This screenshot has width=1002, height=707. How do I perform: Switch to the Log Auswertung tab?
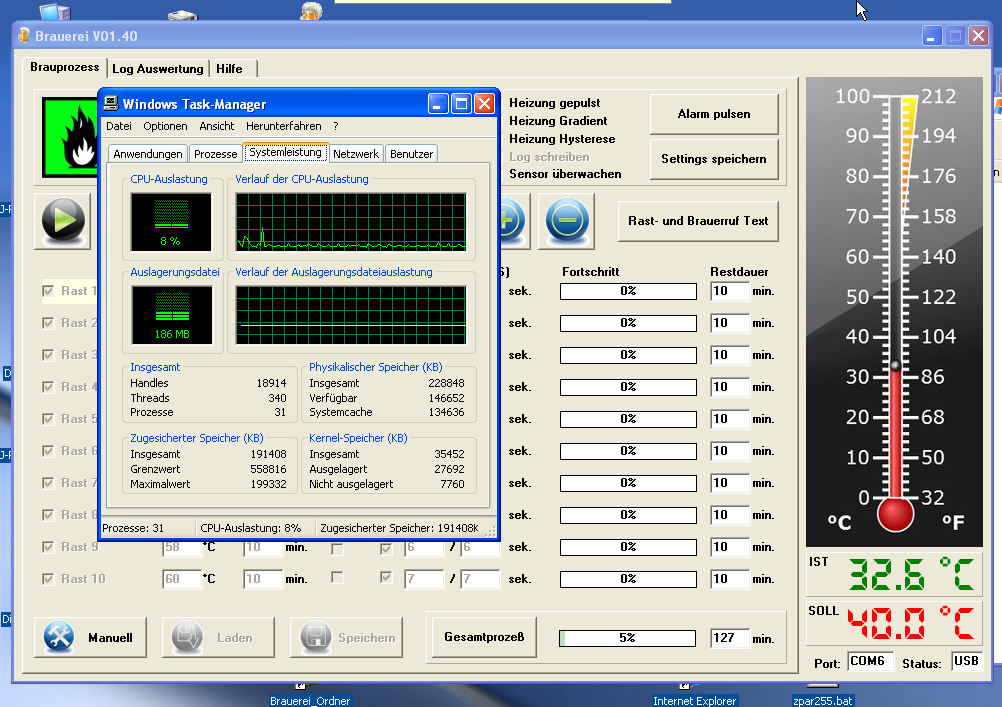(x=158, y=69)
